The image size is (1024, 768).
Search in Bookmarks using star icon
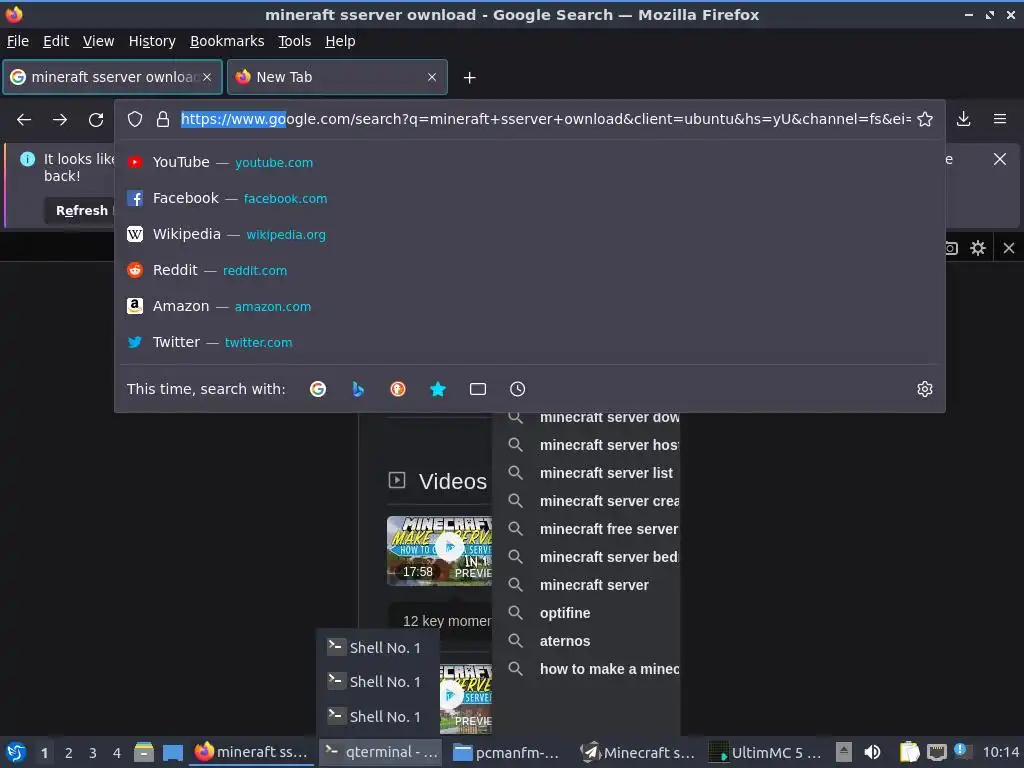438,389
